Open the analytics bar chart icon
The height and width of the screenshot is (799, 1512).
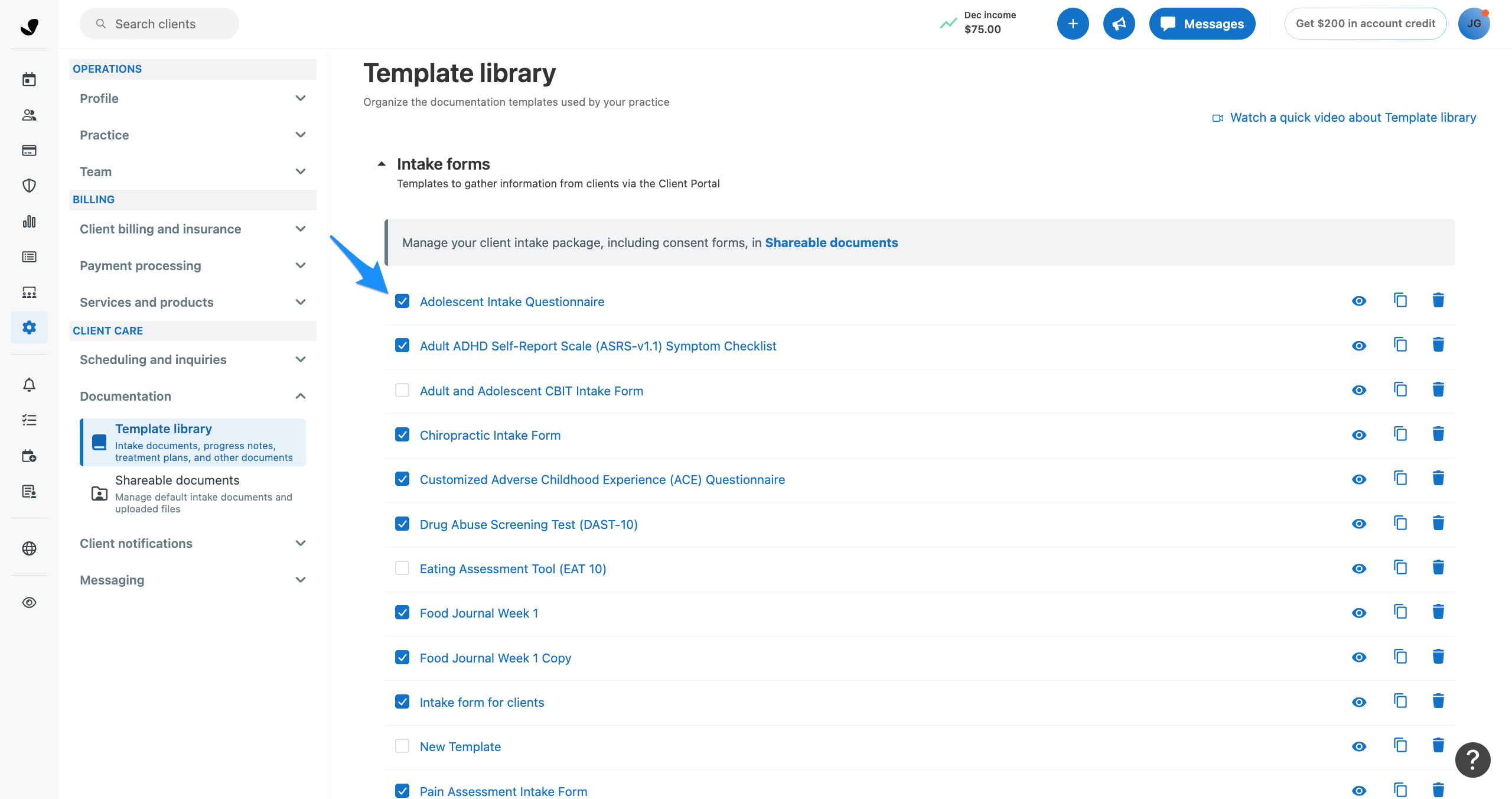tap(29, 222)
